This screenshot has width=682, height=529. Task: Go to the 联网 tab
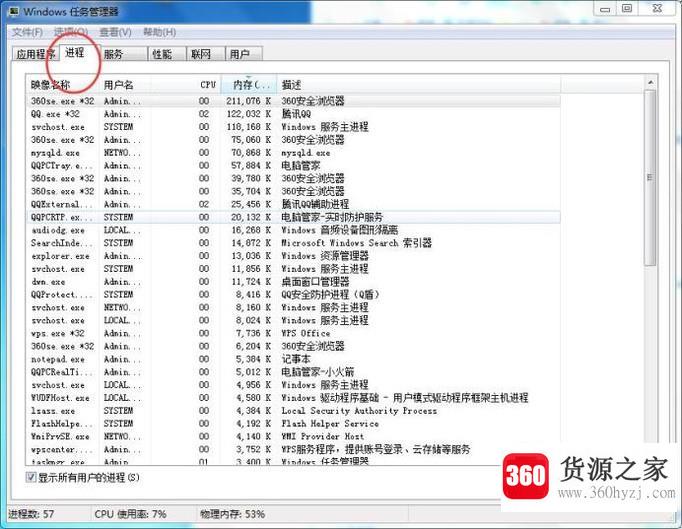coord(206,54)
